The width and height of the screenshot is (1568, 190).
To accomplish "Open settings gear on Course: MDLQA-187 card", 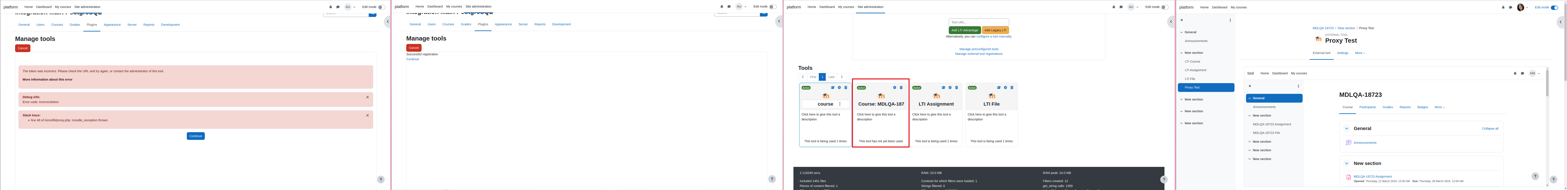I will tap(895, 87).
